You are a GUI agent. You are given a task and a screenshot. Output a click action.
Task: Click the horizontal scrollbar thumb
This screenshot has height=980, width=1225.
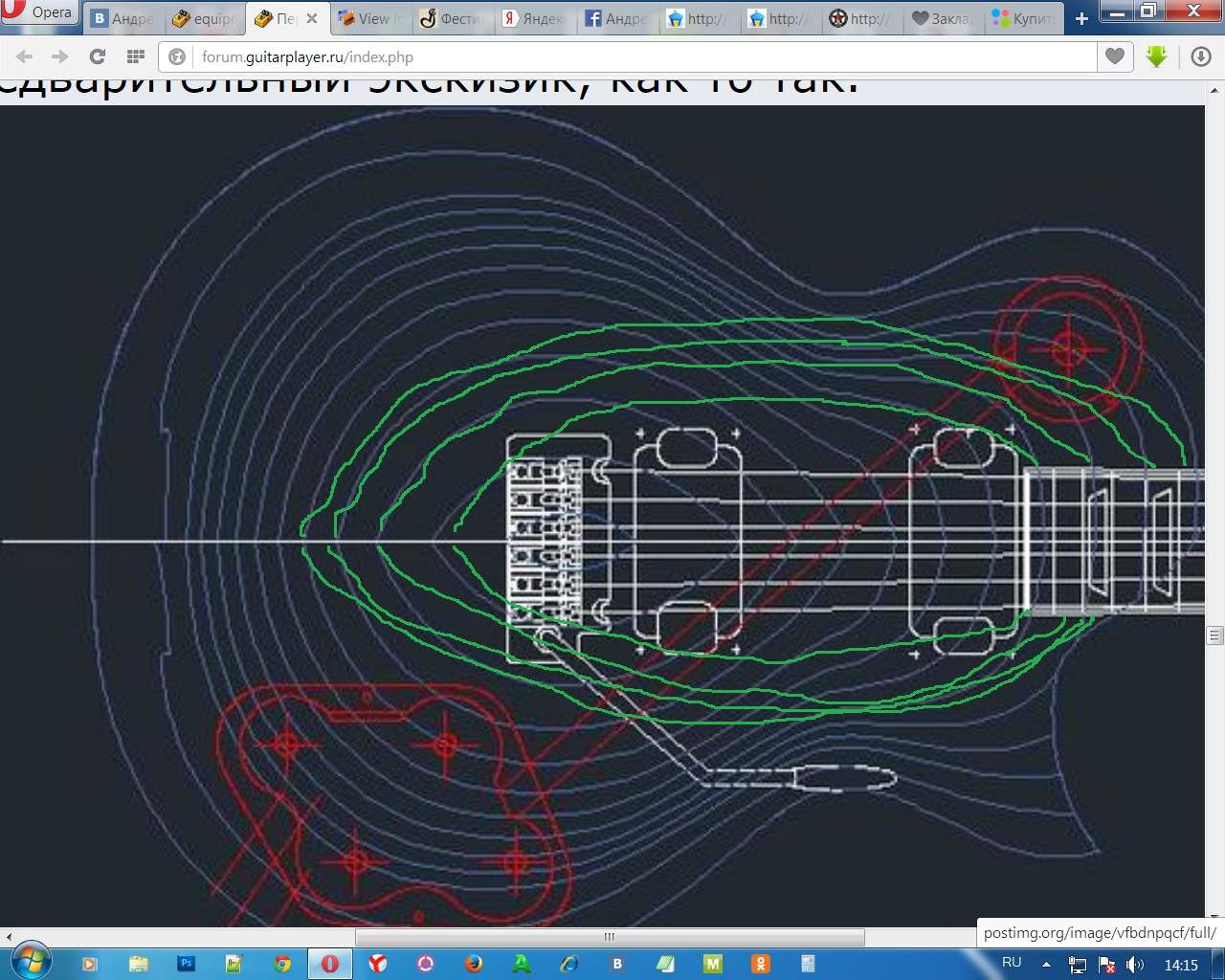coord(610,937)
